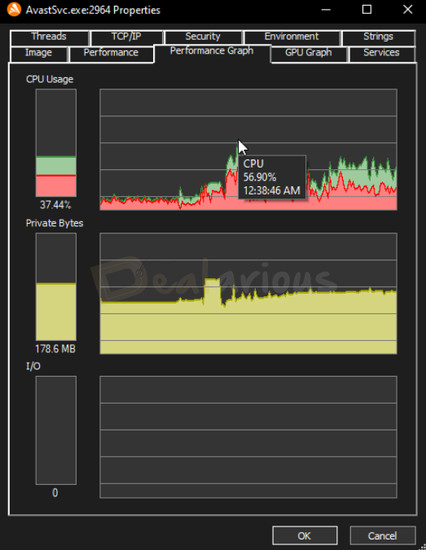Image resolution: width=426 pixels, height=550 pixels.
Task: Open the Security tab
Action: point(203,37)
